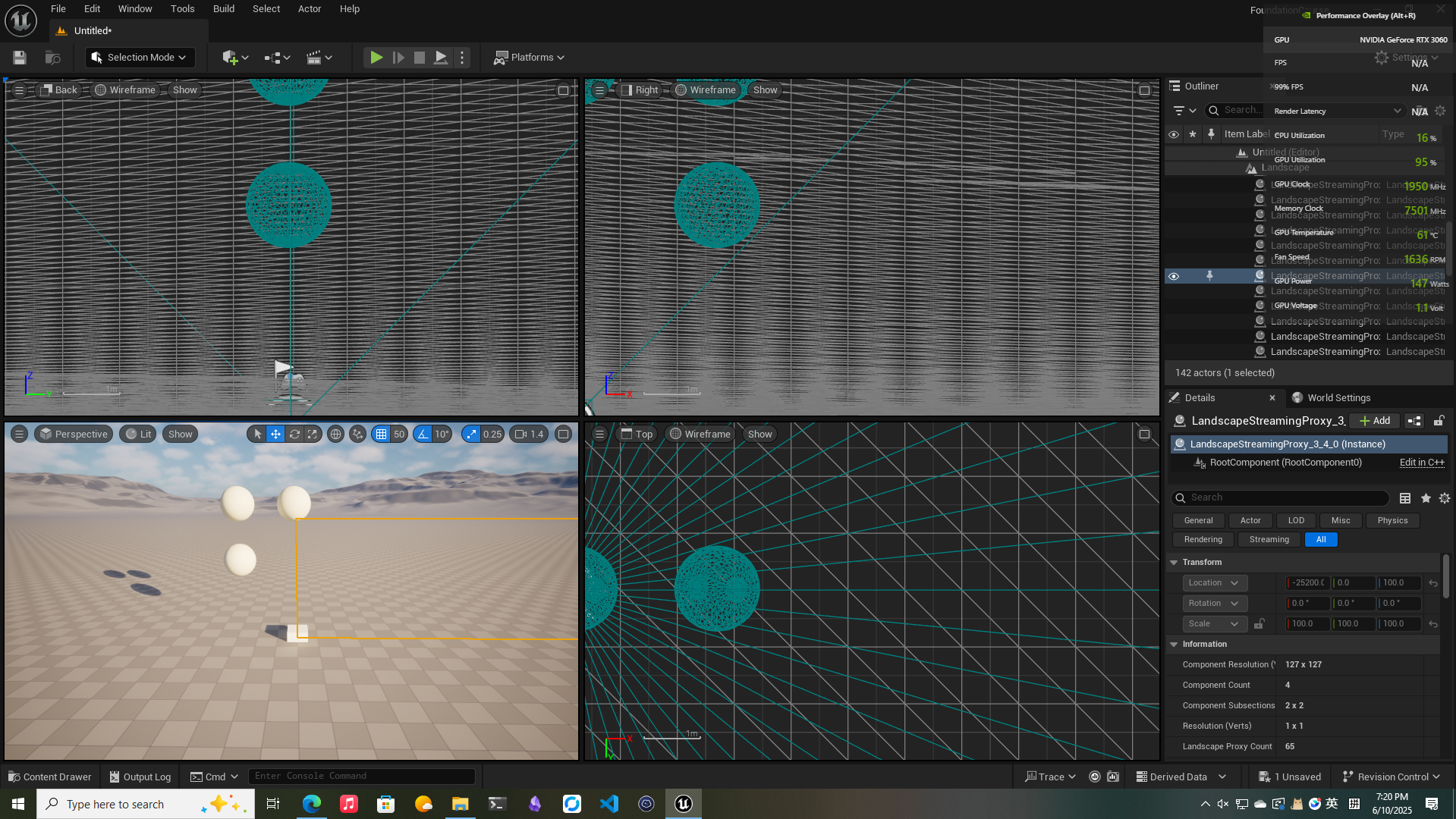Open the Add content menu in the main toolbar
1456x819 pixels.
235,58
